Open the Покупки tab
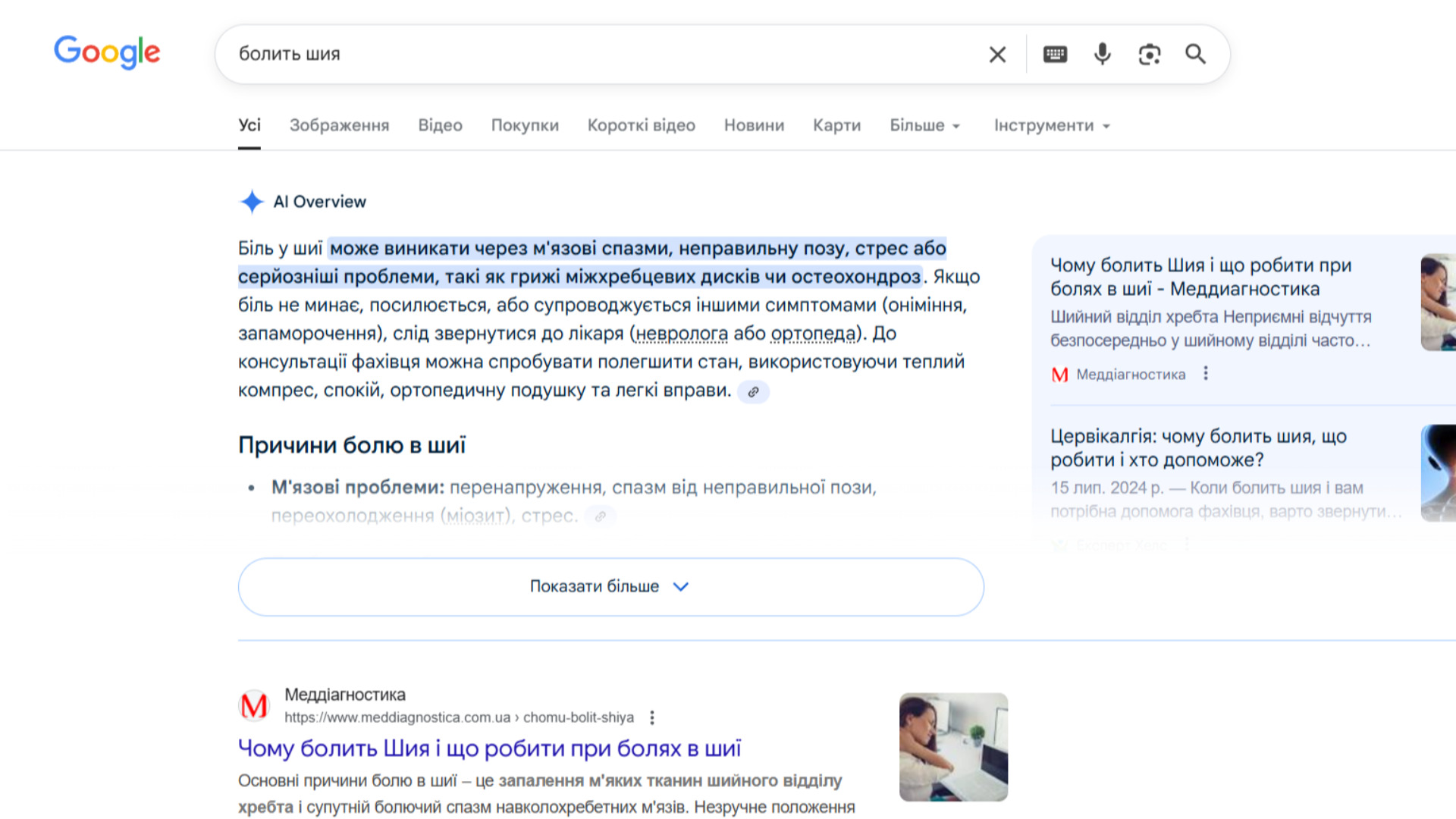The width and height of the screenshot is (1456, 819). point(525,125)
